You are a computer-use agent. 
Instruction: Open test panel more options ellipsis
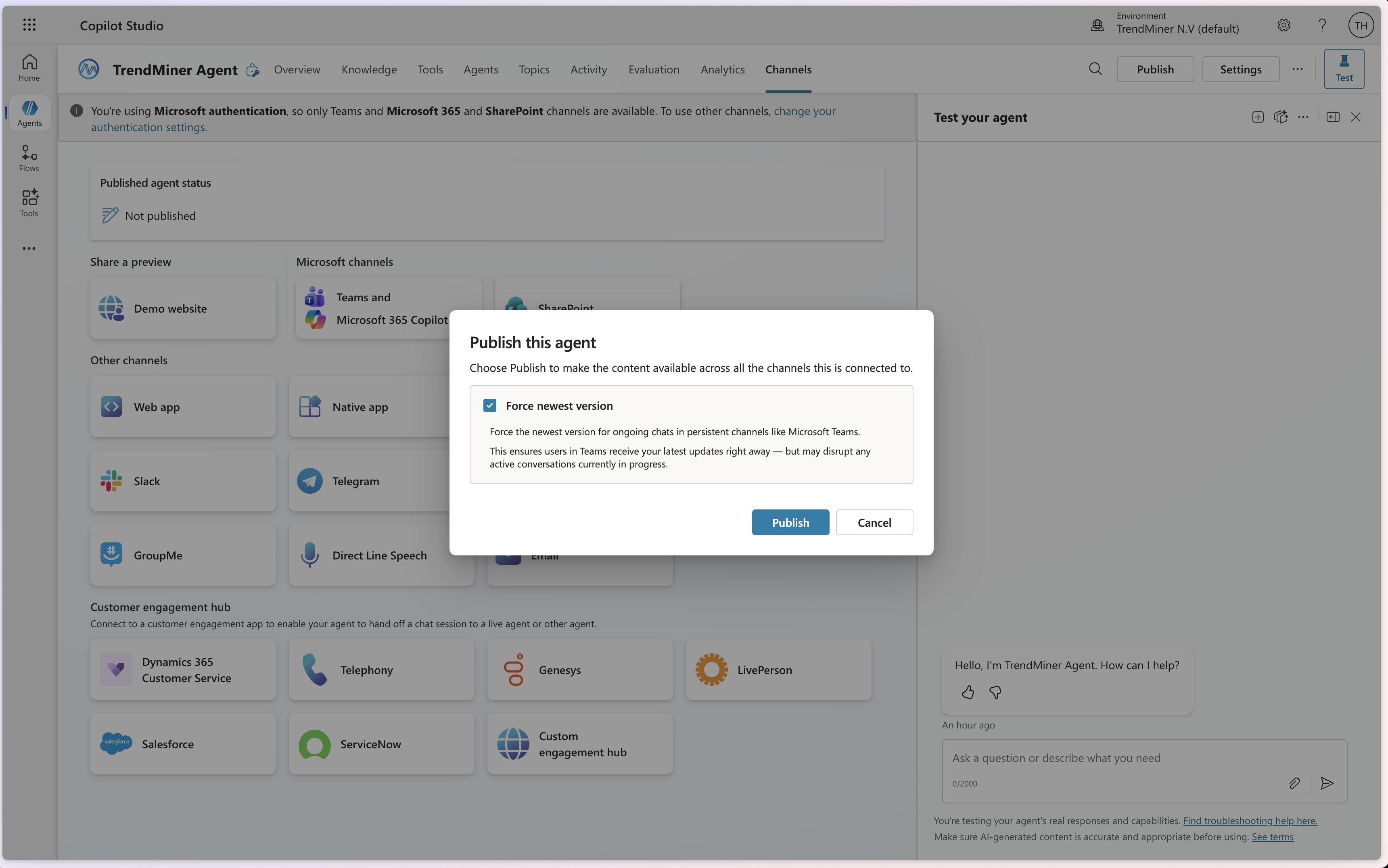tap(1304, 117)
